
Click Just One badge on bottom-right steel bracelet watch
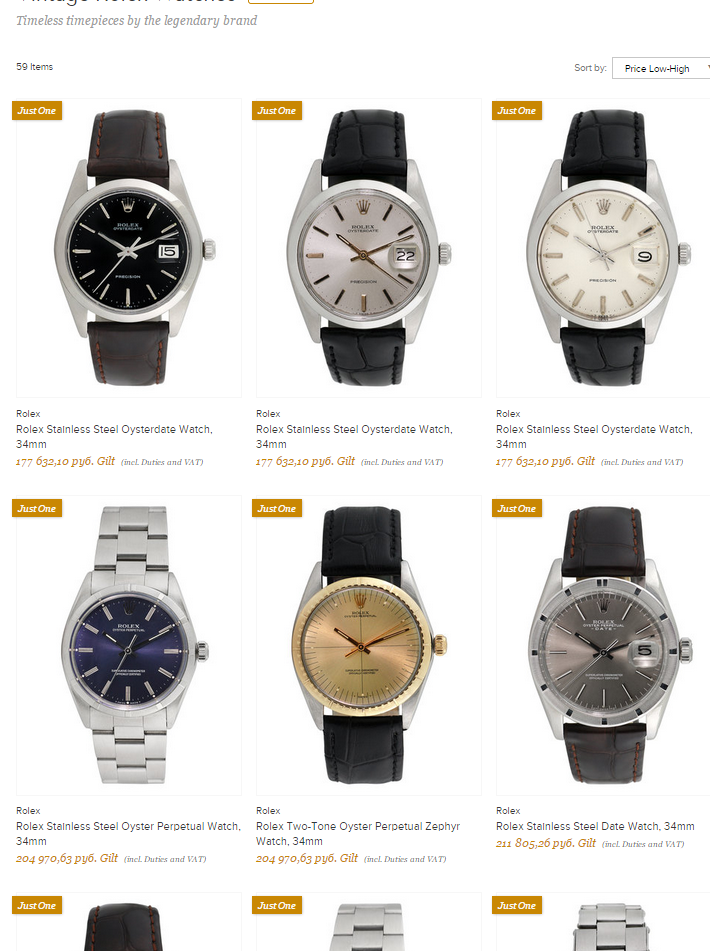517,906
